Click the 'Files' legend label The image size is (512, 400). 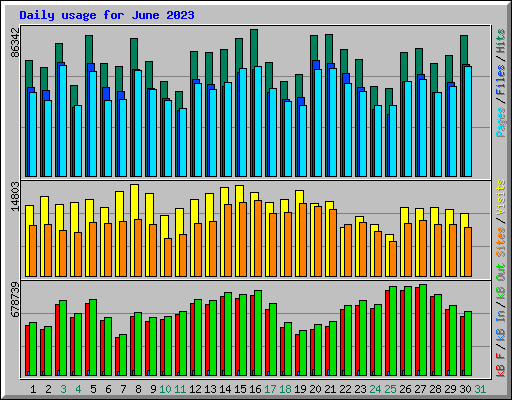tap(501, 80)
